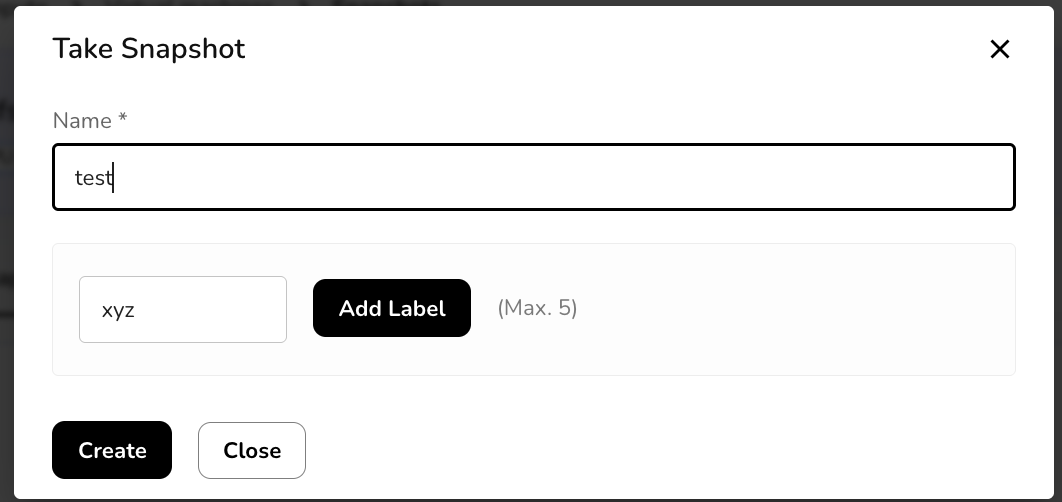Click the Take Snapshot dialog title

149,48
